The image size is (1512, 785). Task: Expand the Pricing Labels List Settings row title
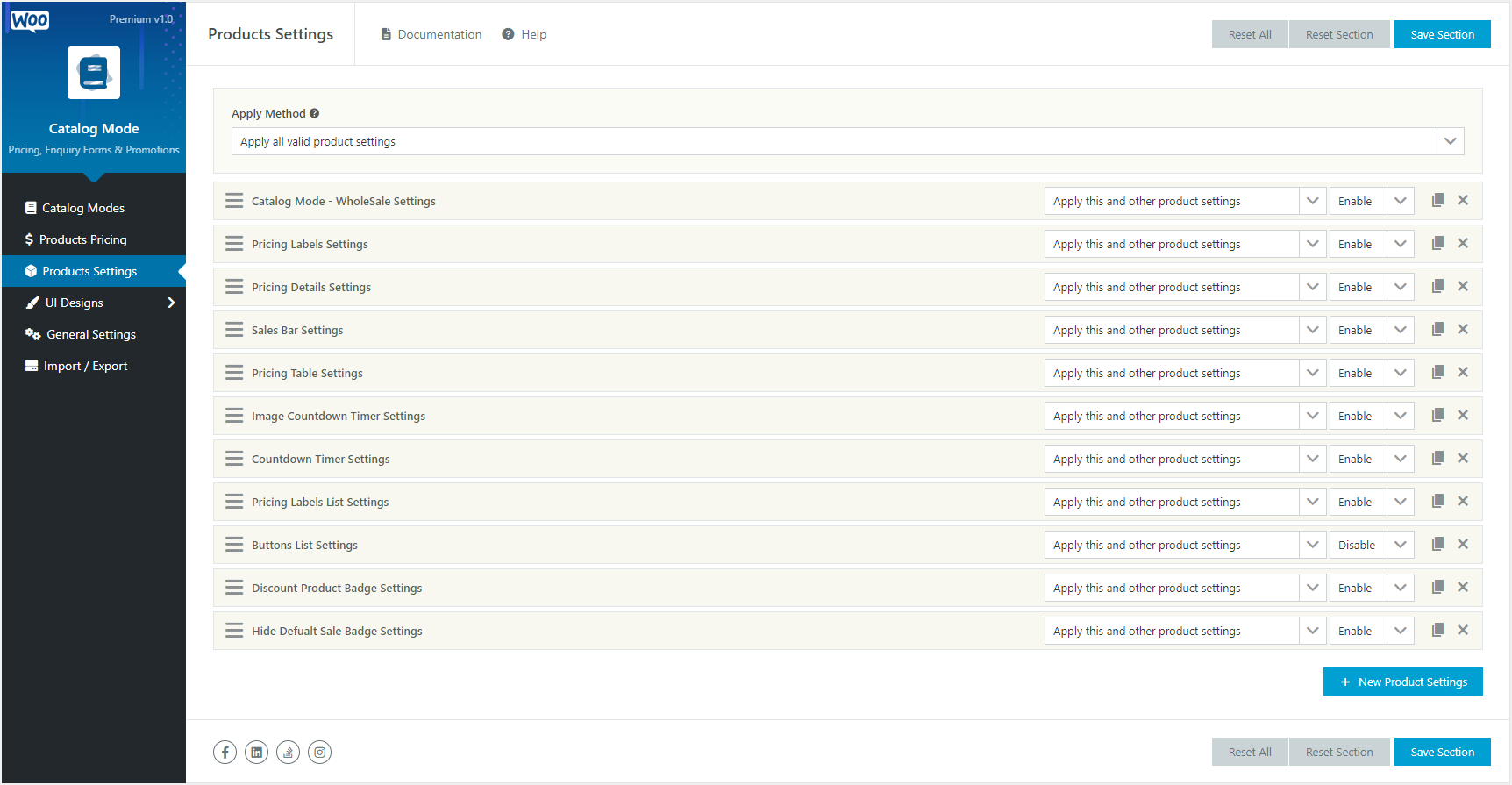pos(320,502)
